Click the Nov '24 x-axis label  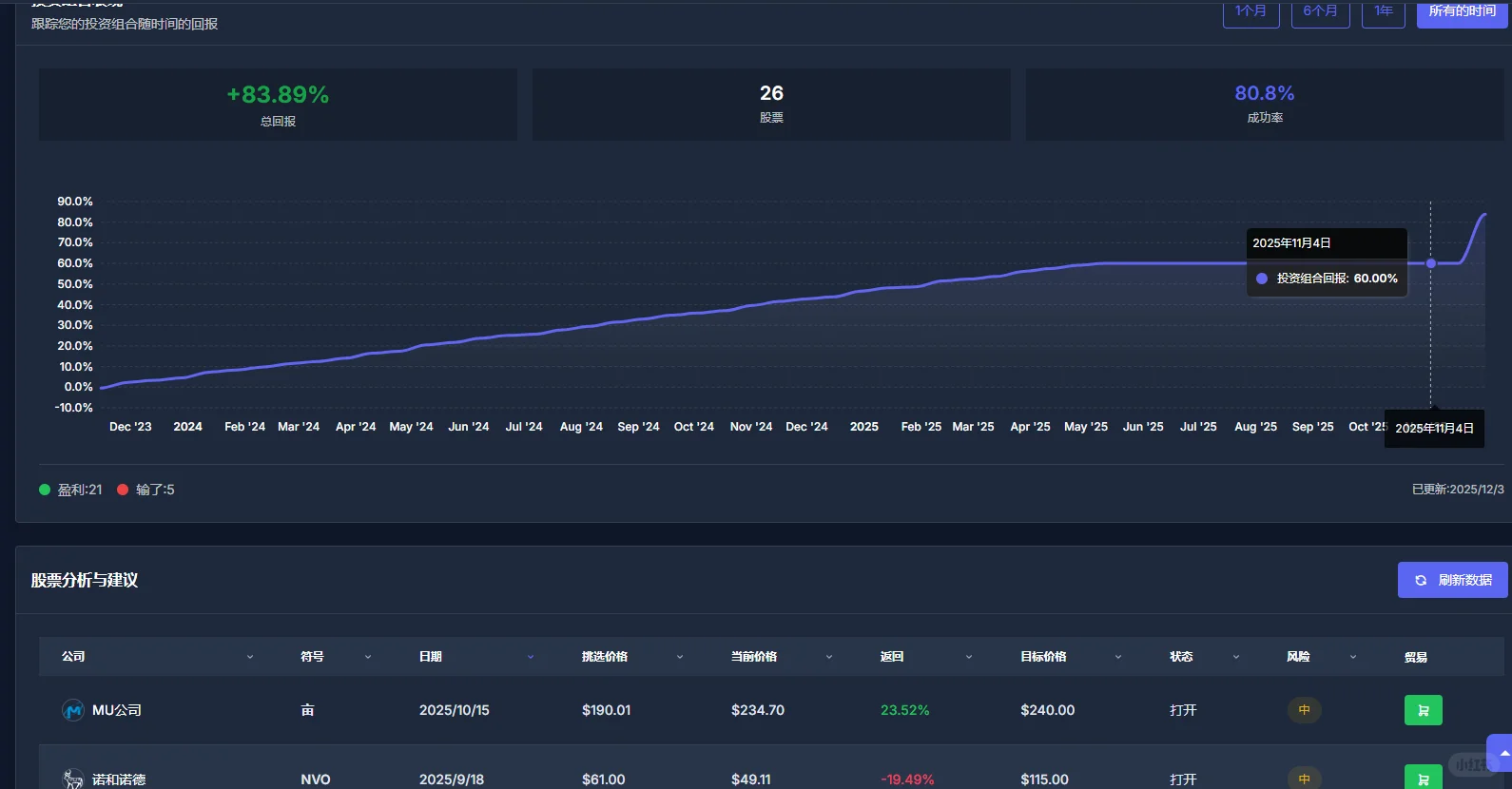pyautogui.click(x=751, y=427)
